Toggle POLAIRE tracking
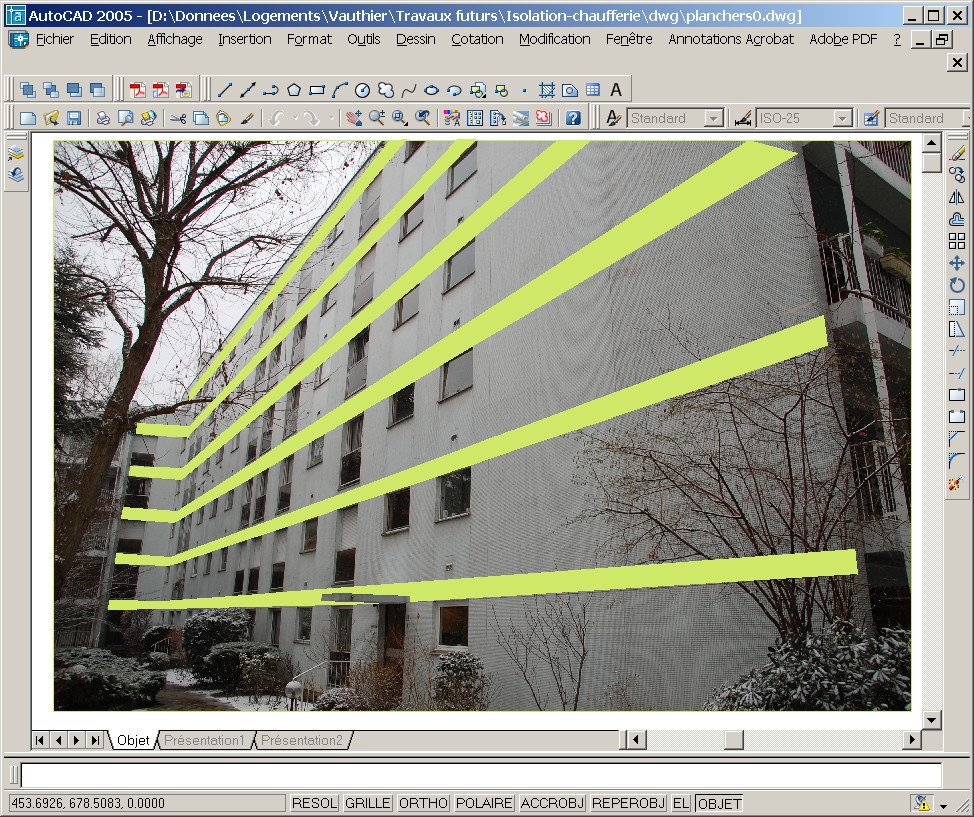The height and width of the screenshot is (817, 974). (x=484, y=803)
